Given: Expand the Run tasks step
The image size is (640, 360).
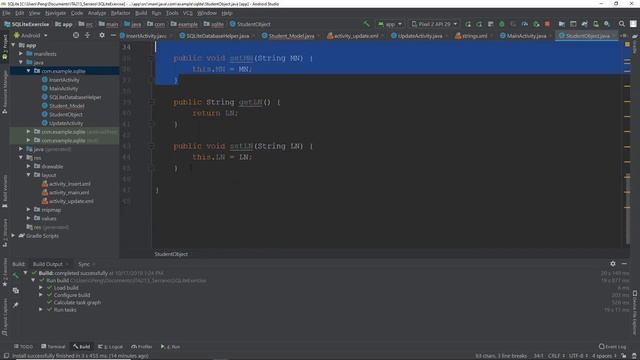Looking at the screenshot, I should tap(40, 310).
